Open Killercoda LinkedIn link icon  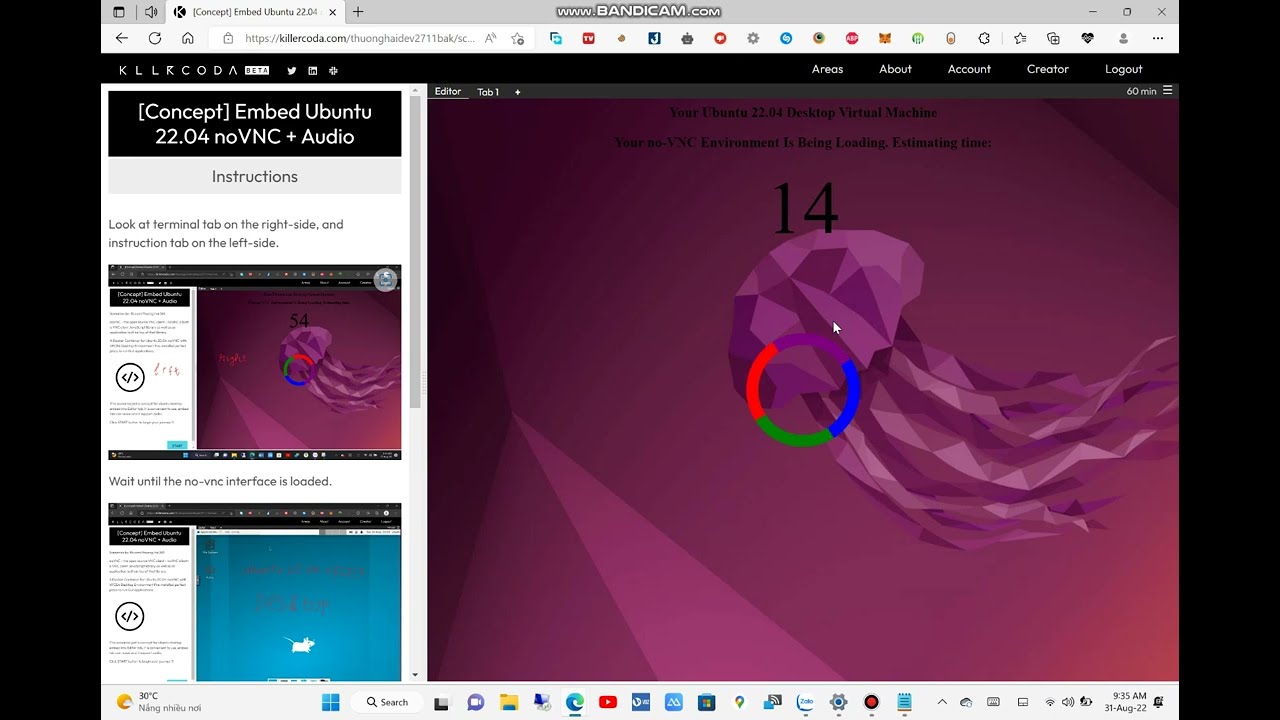click(313, 71)
